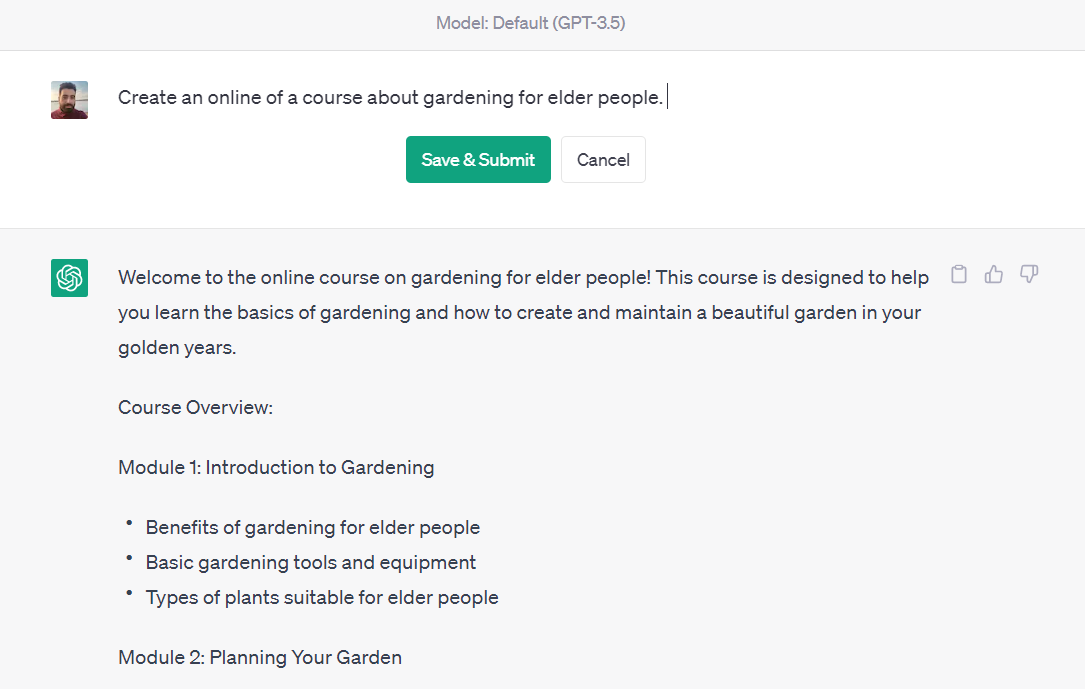Screen dimensions: 1085x689
Task: Copy the response with the clipboard icon
Action: [x=959, y=275]
